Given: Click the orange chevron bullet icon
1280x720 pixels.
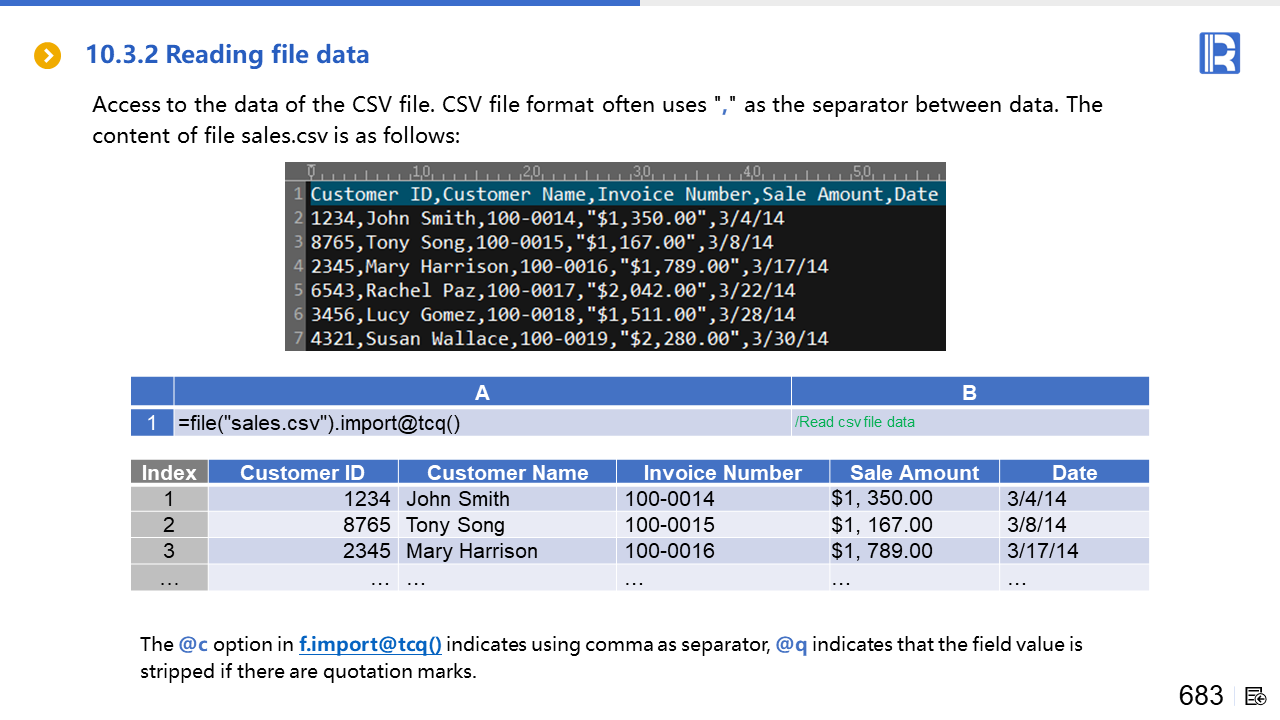Looking at the screenshot, I should click(x=47, y=56).
